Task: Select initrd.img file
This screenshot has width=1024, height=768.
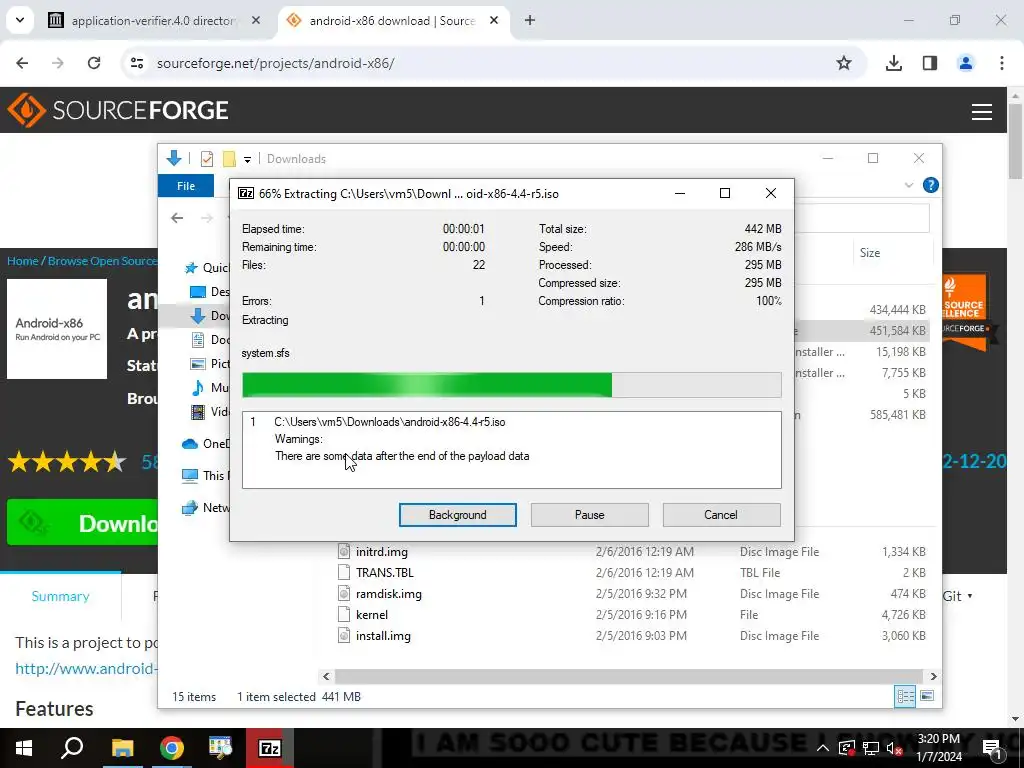Action: click(x=381, y=552)
